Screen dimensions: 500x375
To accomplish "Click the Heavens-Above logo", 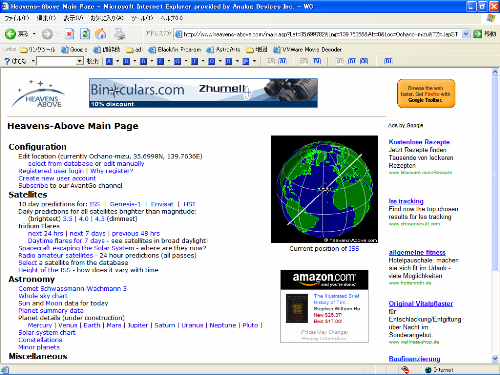I will coord(39,94).
